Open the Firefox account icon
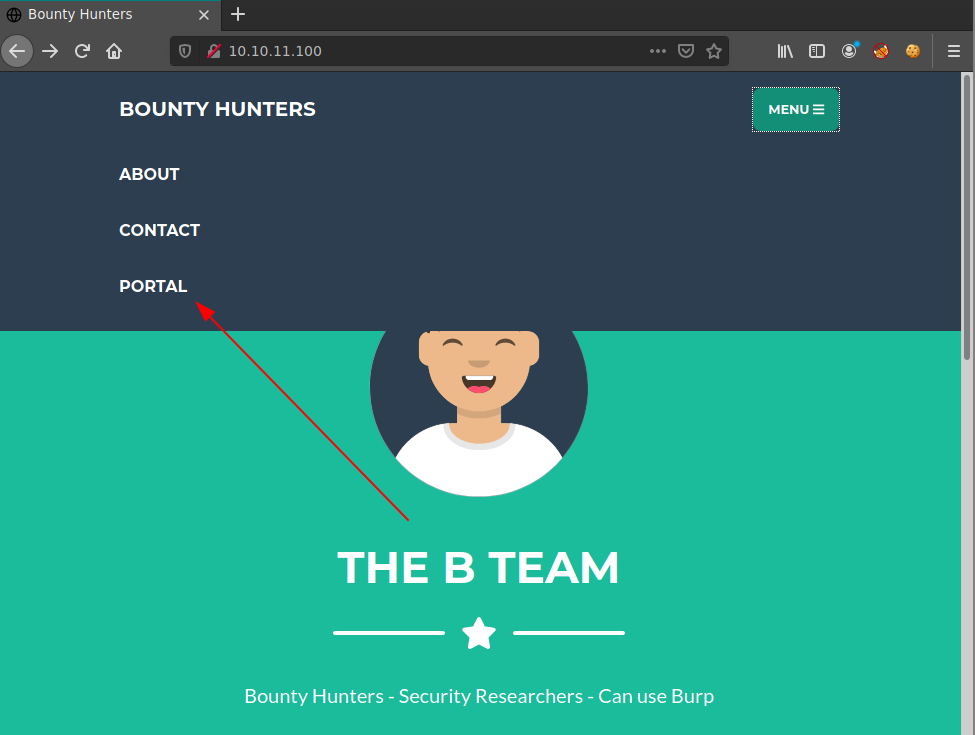This screenshot has width=975, height=735. [849, 51]
